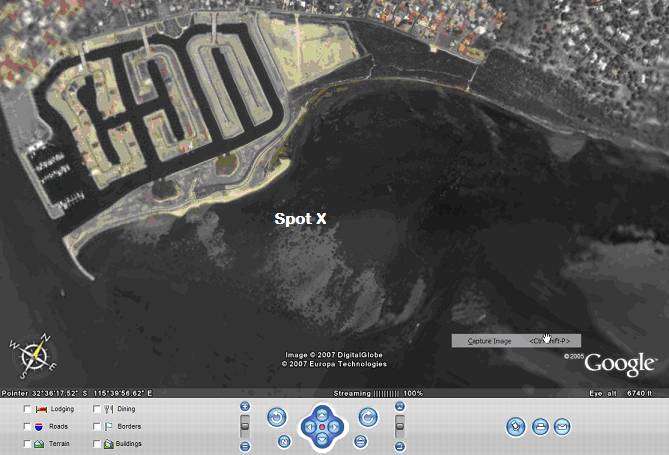669x455 pixels.
Task: Reset north with the N button
Action: pos(284,441)
